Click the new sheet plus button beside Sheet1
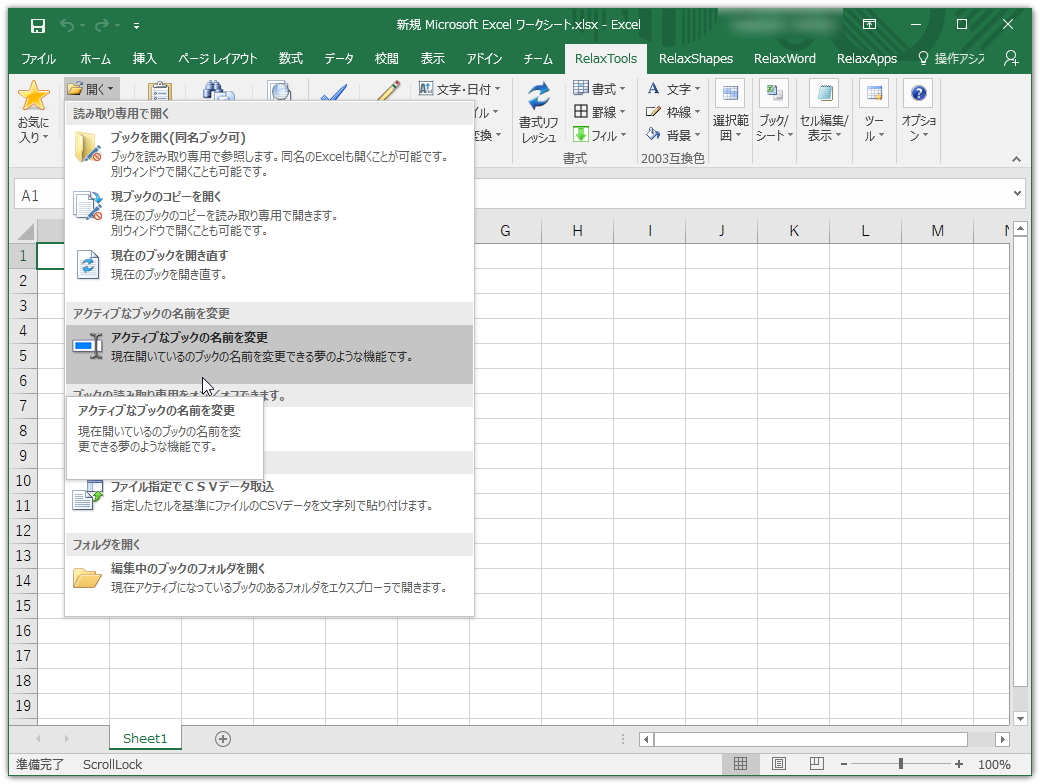Viewport: 1040px width, 784px height. (x=222, y=738)
